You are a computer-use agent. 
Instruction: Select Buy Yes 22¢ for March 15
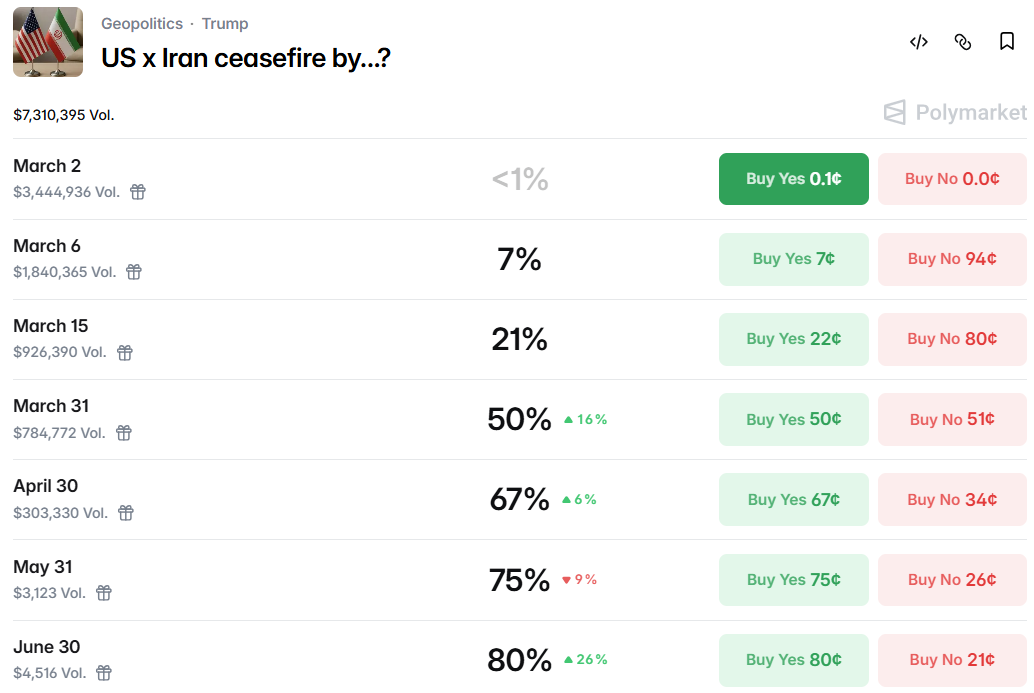[x=793, y=339]
